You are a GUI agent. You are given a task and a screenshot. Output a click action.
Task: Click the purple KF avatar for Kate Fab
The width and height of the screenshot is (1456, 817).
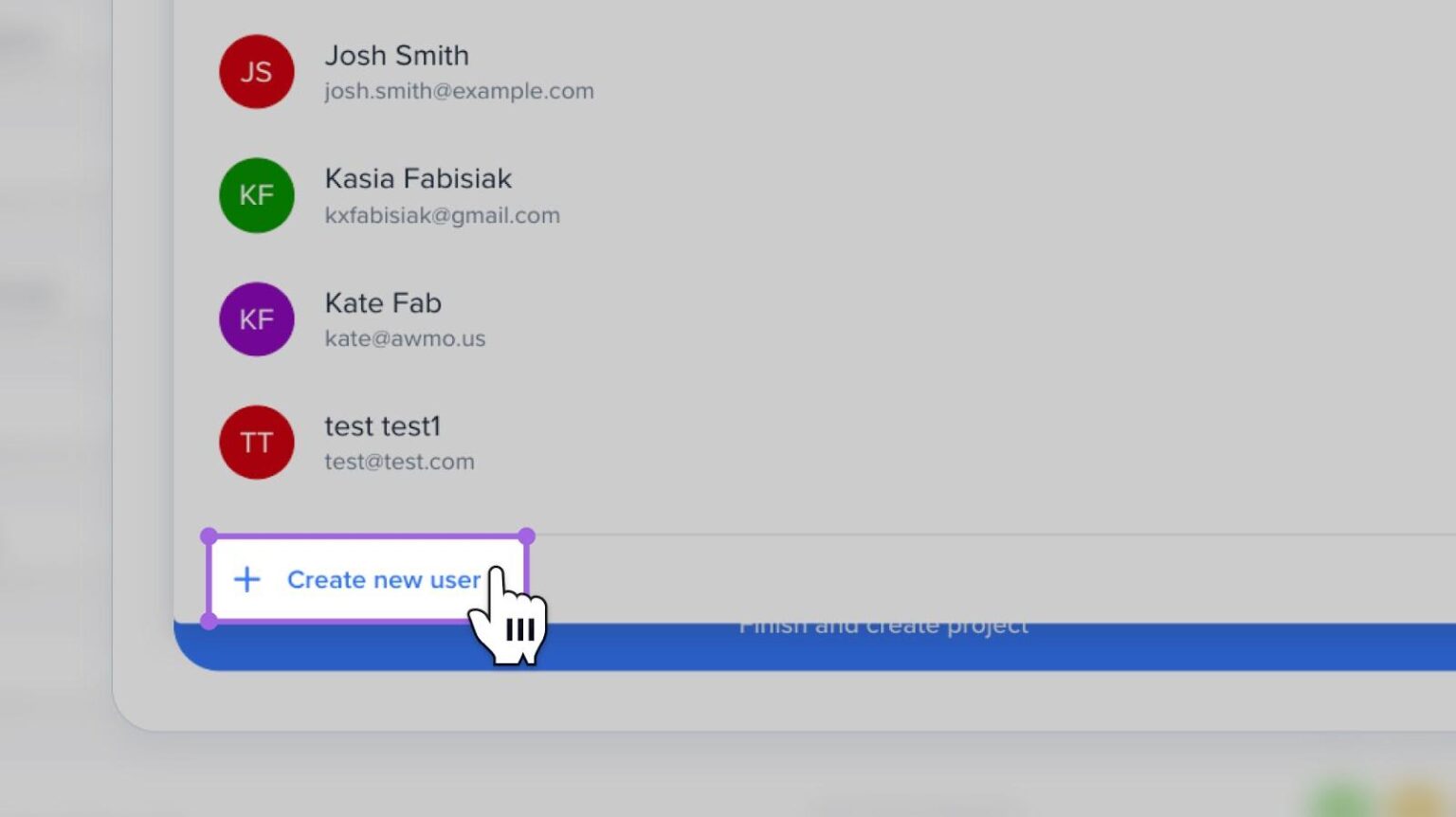pyautogui.click(x=256, y=319)
